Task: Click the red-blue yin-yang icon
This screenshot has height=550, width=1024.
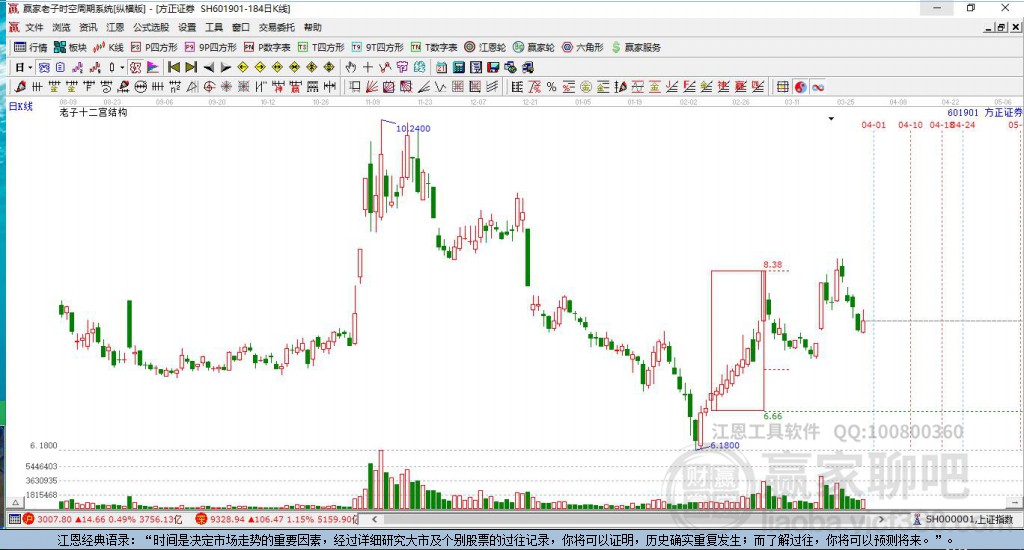Action: tap(800, 87)
